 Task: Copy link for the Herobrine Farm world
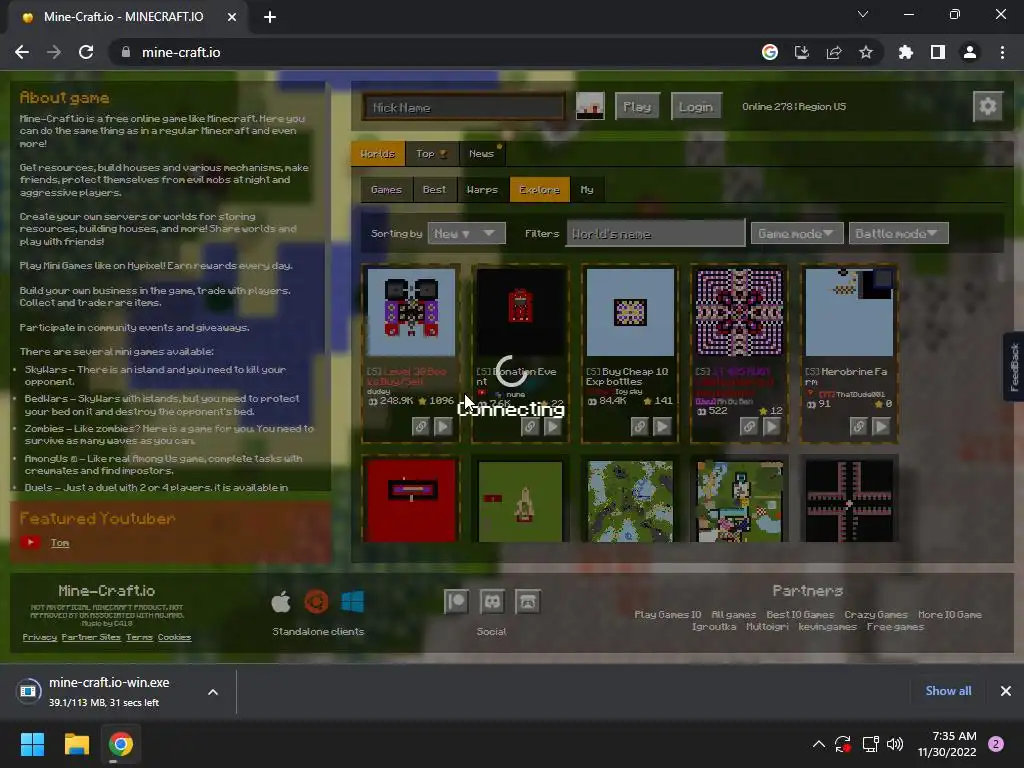click(858, 426)
